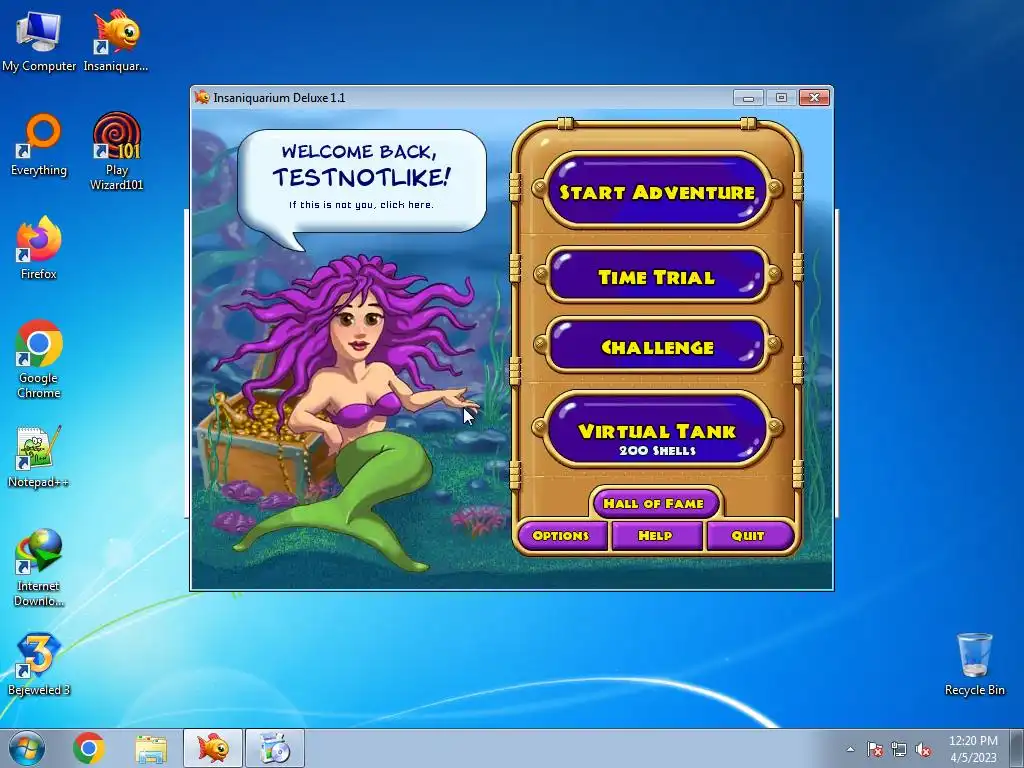Click the Insaniquarium title bar fish icon
The height and width of the screenshot is (768, 1024).
(x=202, y=97)
